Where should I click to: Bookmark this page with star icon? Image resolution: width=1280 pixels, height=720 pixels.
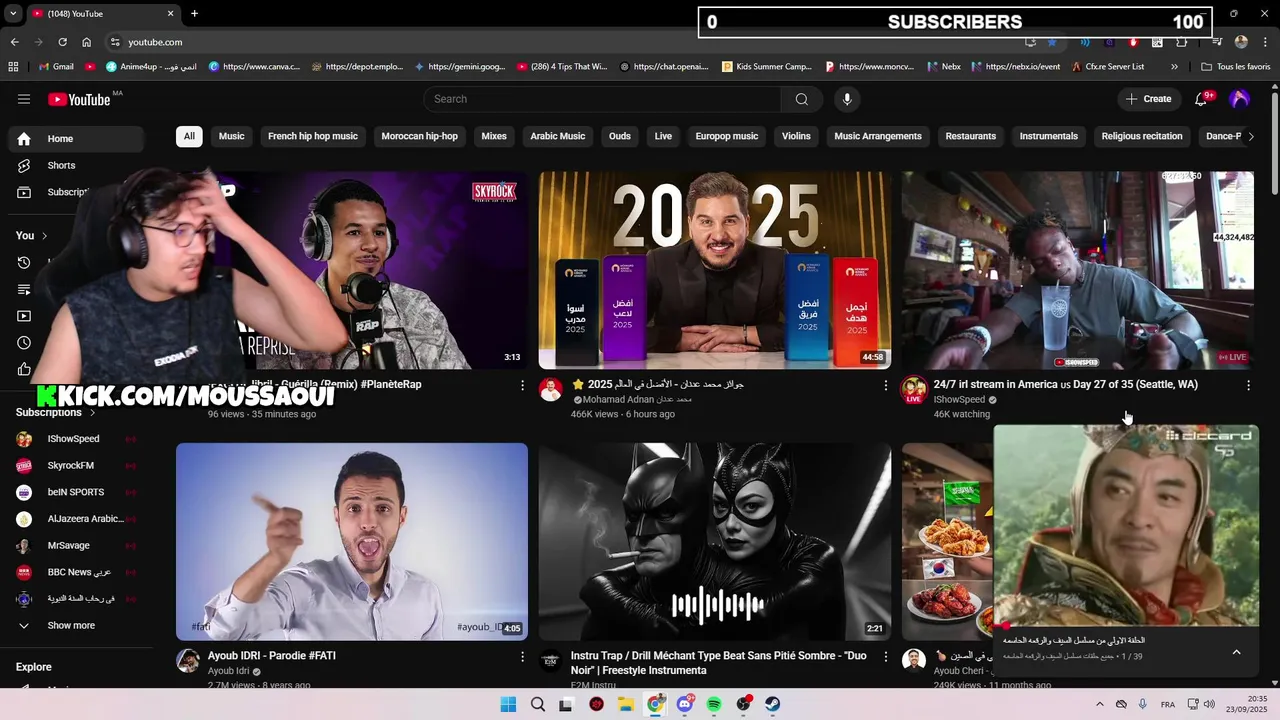coord(1052,42)
